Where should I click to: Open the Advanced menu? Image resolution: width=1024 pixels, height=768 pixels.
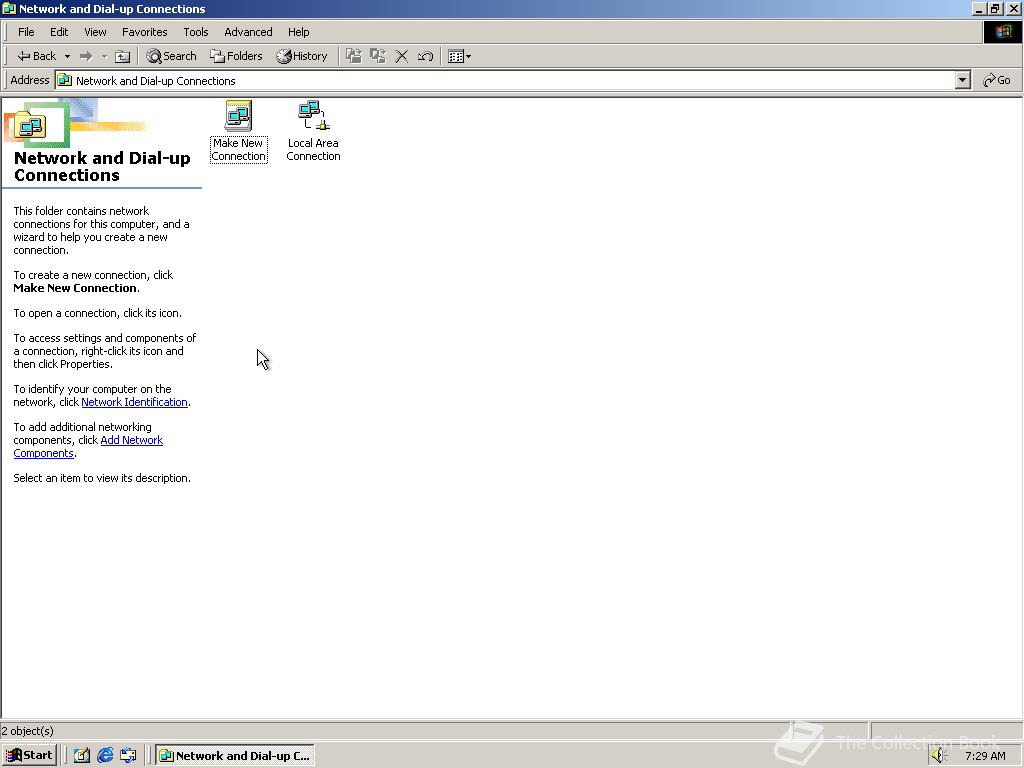[248, 32]
